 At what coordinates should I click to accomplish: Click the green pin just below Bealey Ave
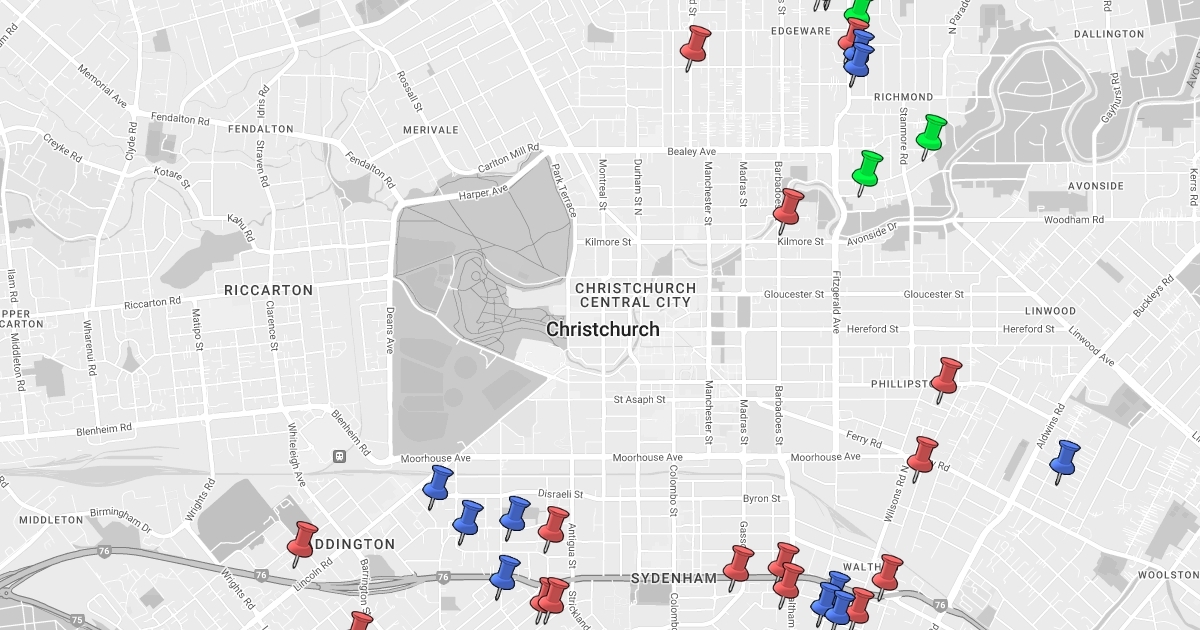[x=867, y=168]
